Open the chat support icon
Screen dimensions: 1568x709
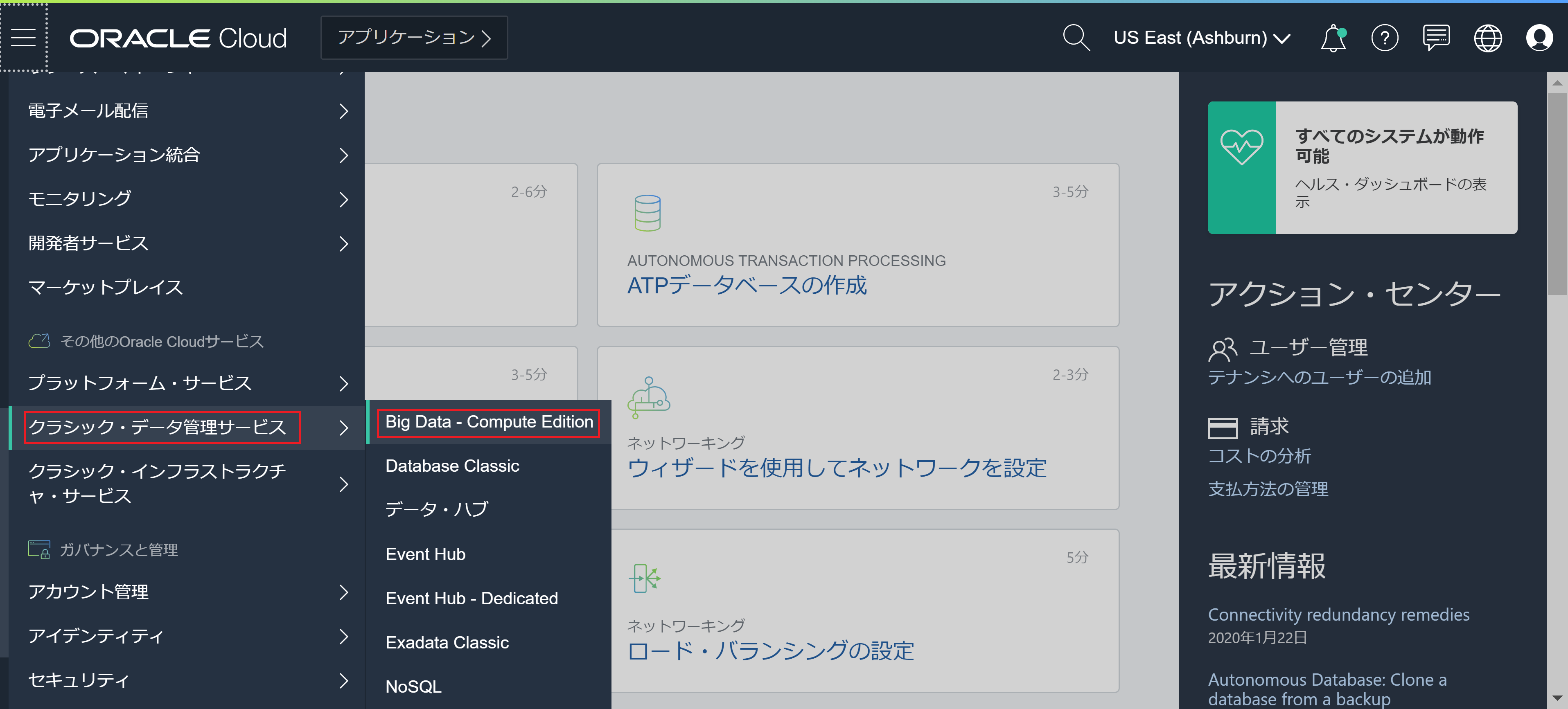coord(1436,38)
